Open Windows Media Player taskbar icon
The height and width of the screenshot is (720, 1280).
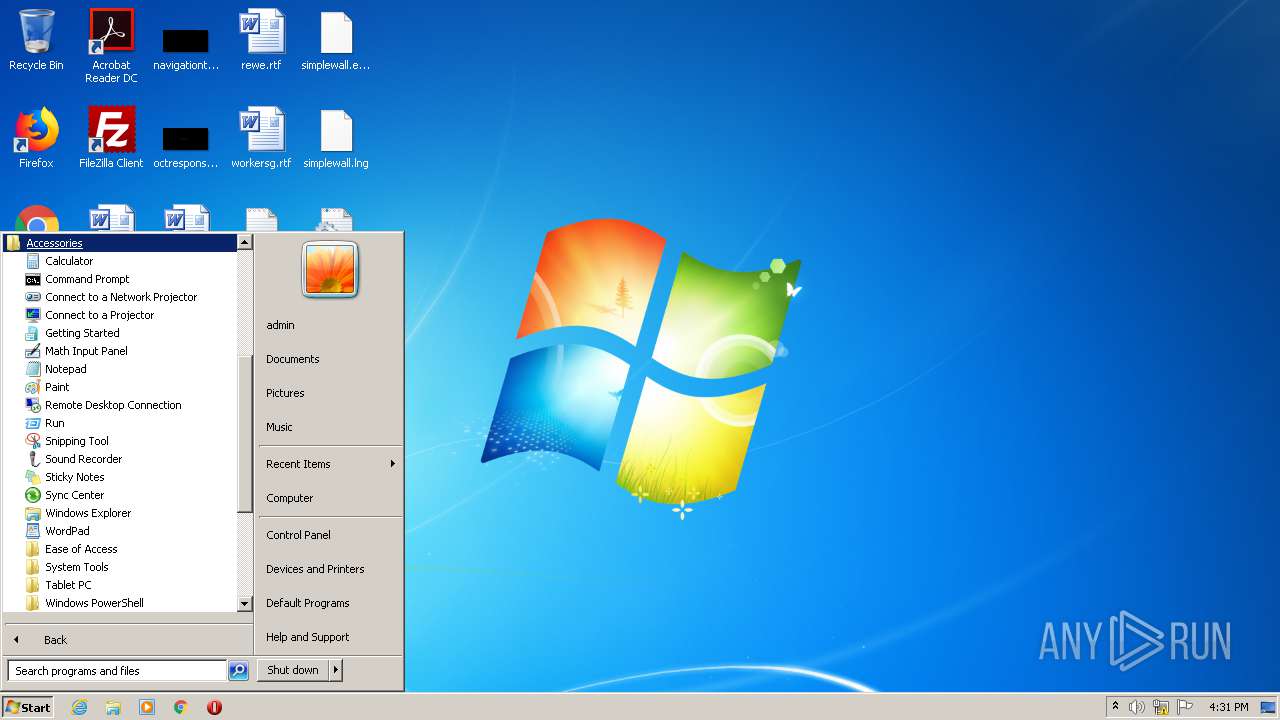(x=147, y=707)
